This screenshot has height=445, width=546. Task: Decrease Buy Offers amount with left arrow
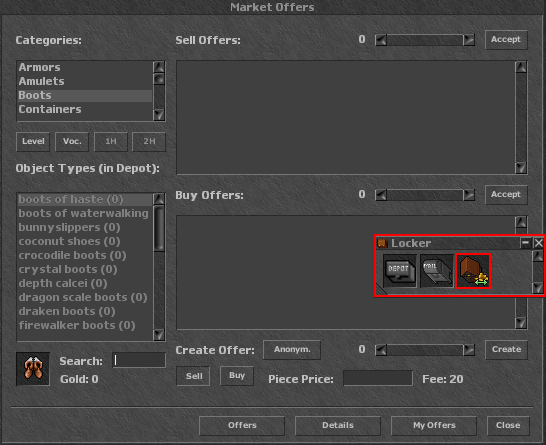(381, 195)
